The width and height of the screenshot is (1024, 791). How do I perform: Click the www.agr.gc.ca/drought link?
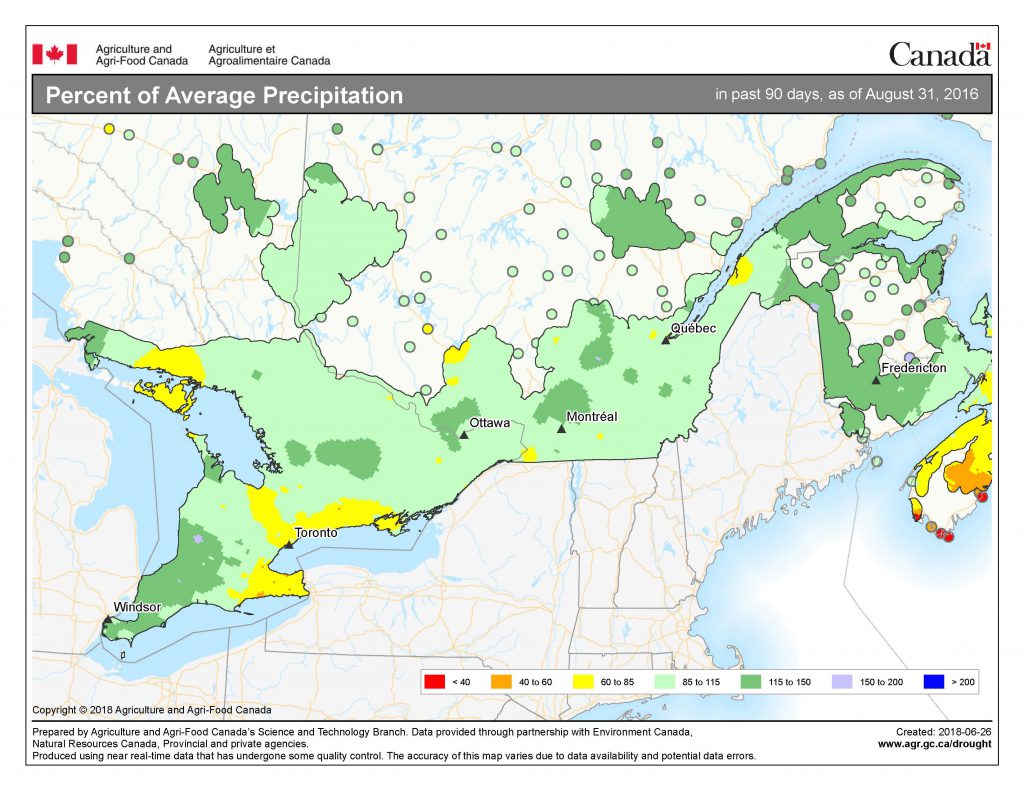point(934,743)
